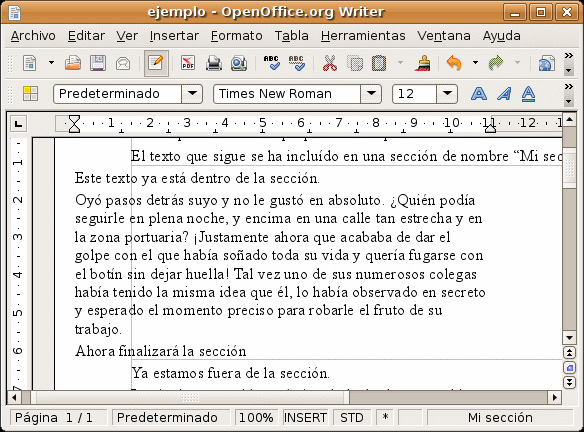
Task: Open a file with the Open icon
Action: 73,63
